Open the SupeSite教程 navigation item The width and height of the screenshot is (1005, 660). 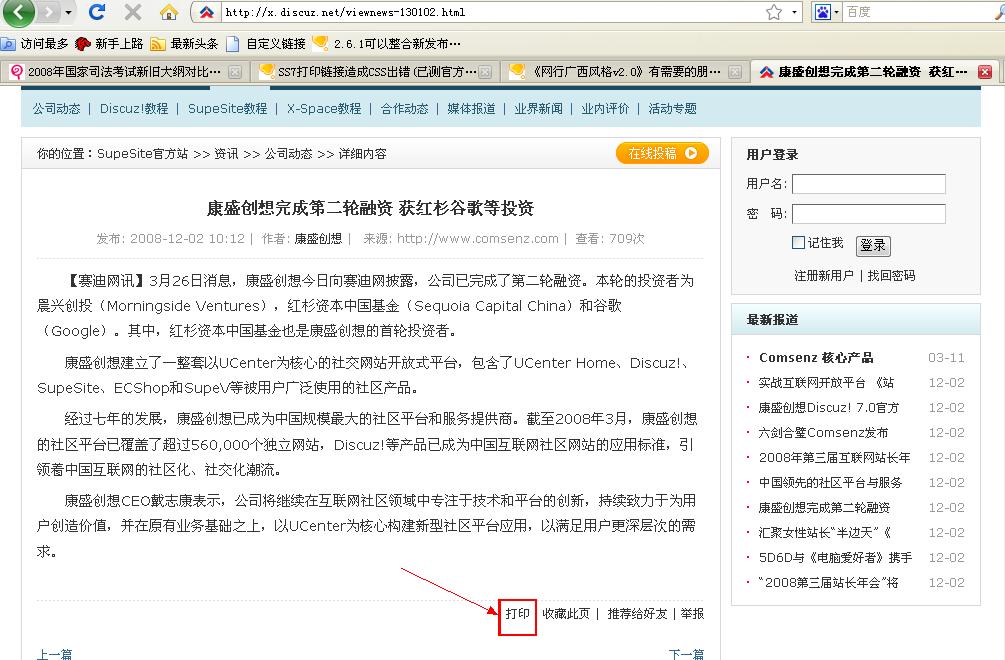click(228, 109)
